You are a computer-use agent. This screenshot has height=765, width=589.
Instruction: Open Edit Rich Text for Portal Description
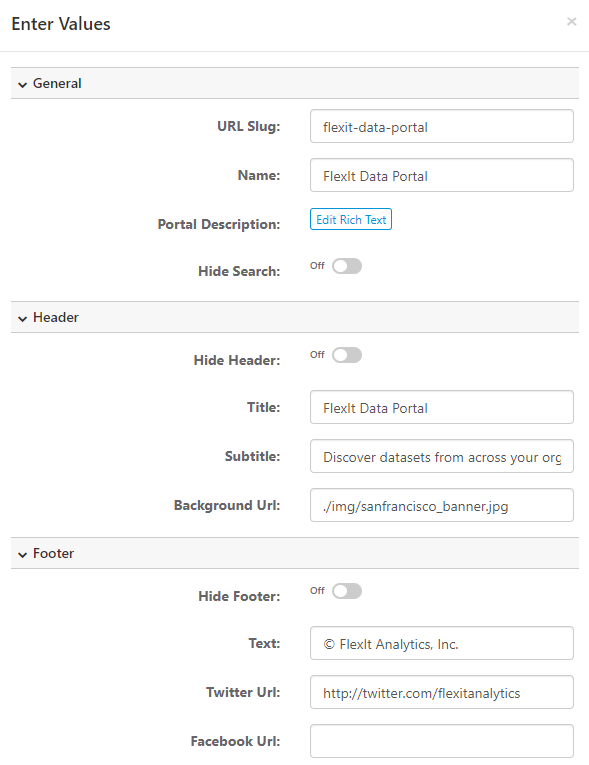(x=351, y=220)
